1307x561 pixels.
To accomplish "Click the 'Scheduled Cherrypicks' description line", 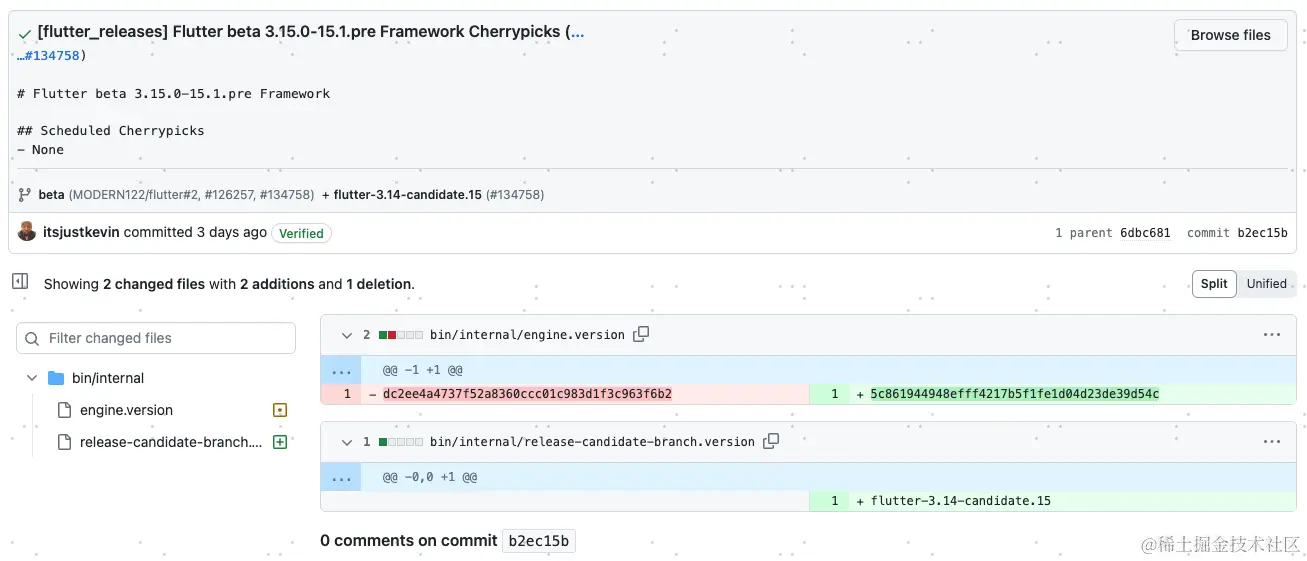I will click(111, 131).
